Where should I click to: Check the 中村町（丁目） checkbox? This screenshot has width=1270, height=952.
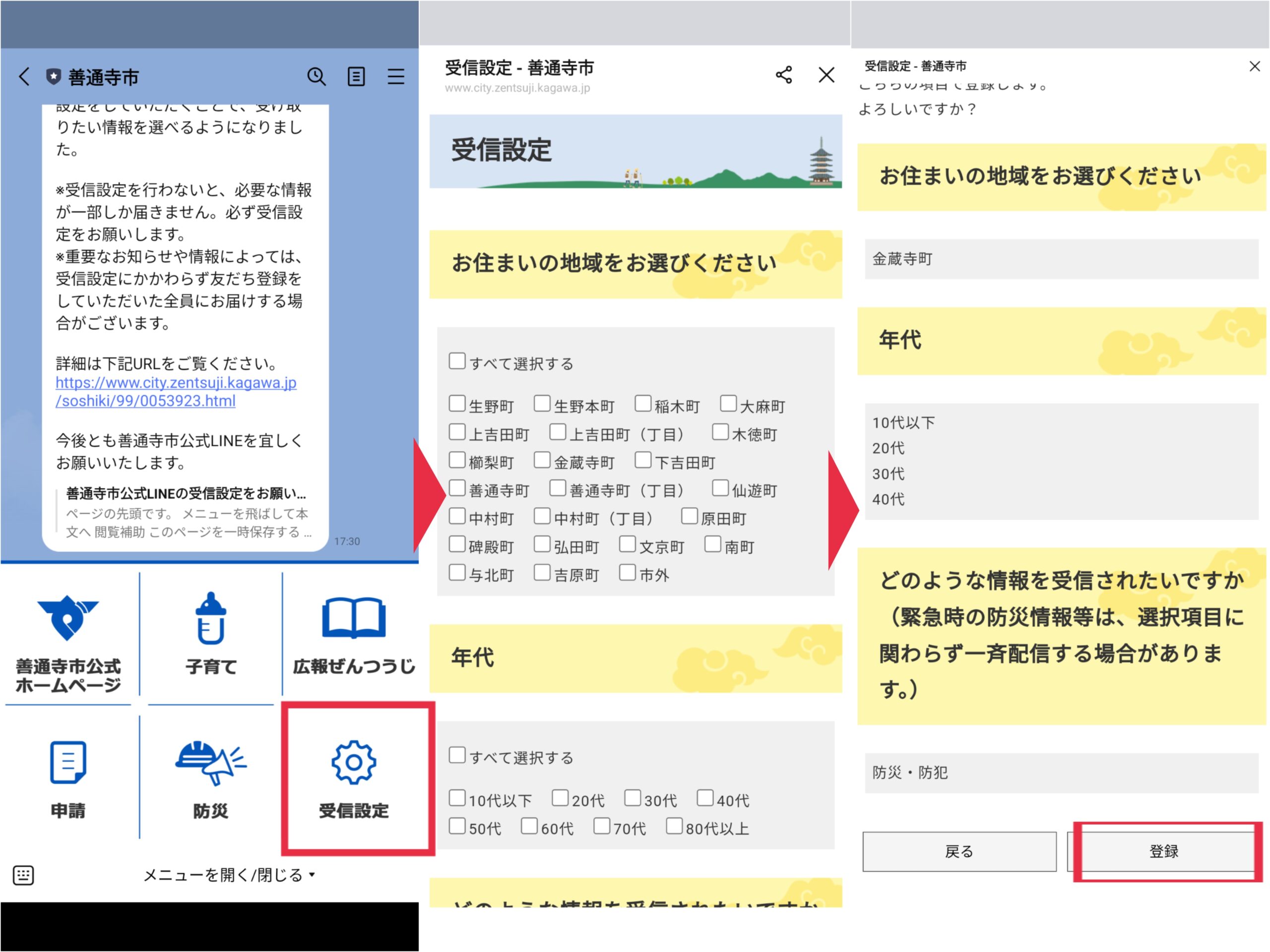(542, 516)
